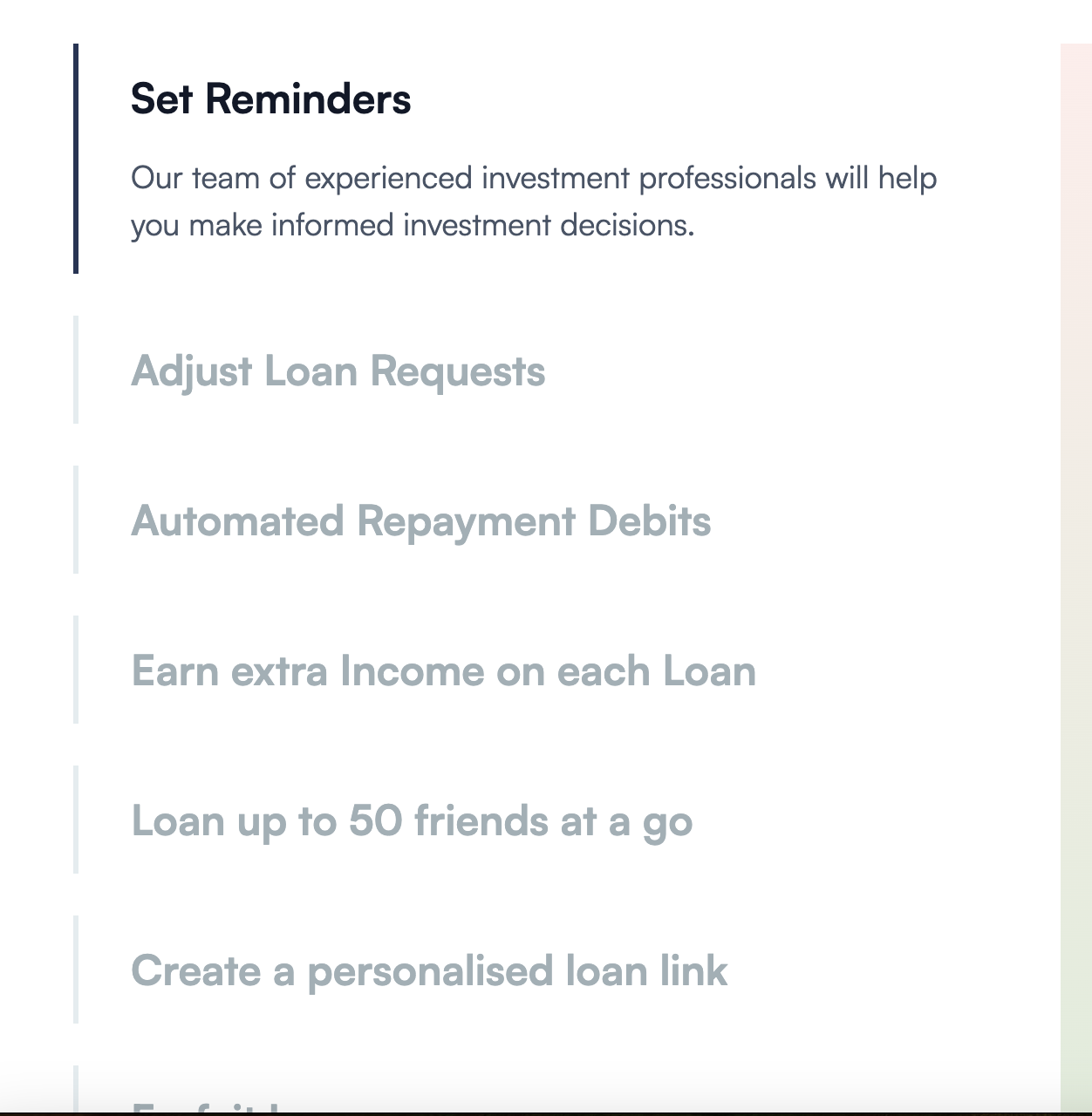Click the bar left of Earn extra Income
Image resolution: width=1092 pixels, height=1116 pixels.
coord(76,670)
